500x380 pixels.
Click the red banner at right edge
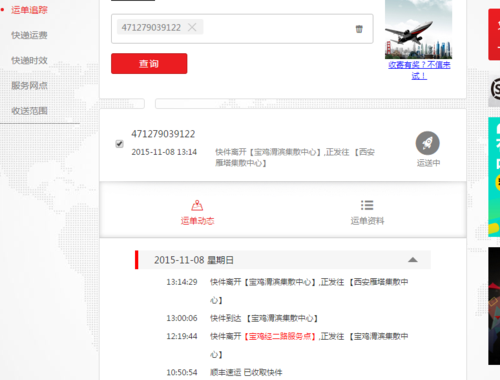[x=494, y=34]
